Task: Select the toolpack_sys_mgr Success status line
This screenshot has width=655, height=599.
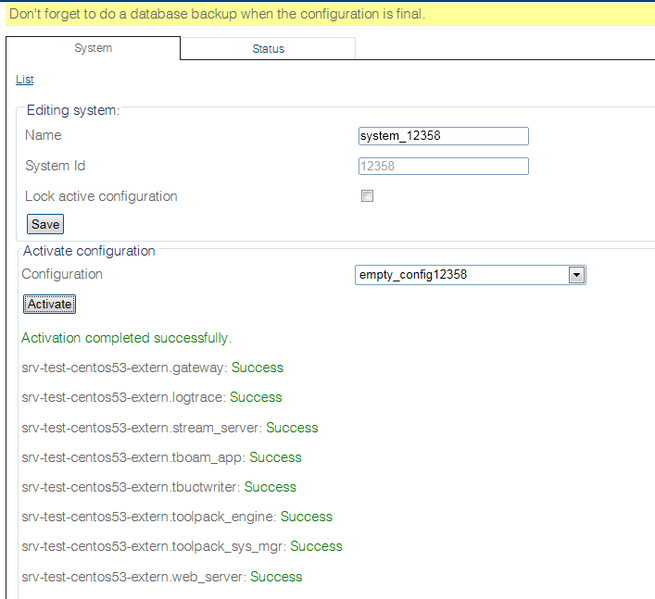Action: (181, 546)
